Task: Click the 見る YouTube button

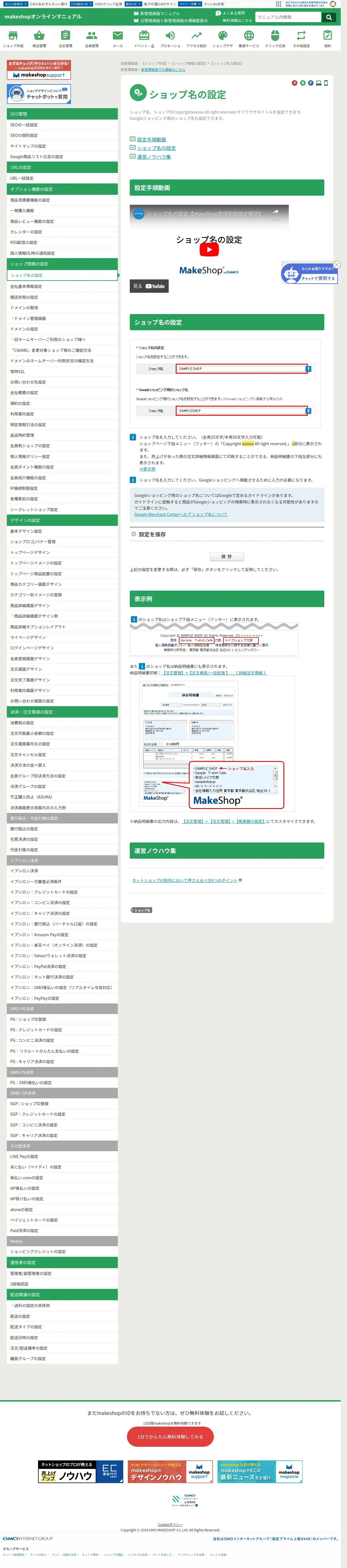Action: coord(149,286)
